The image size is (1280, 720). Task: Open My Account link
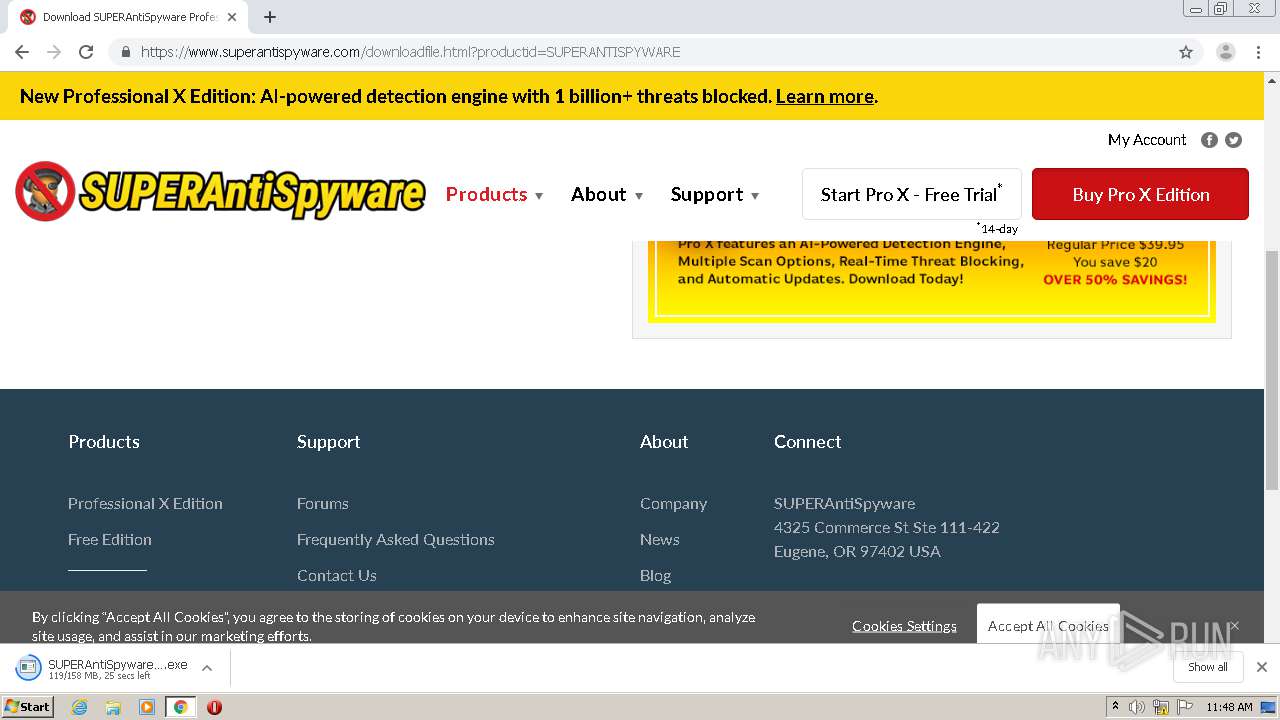(x=1147, y=140)
